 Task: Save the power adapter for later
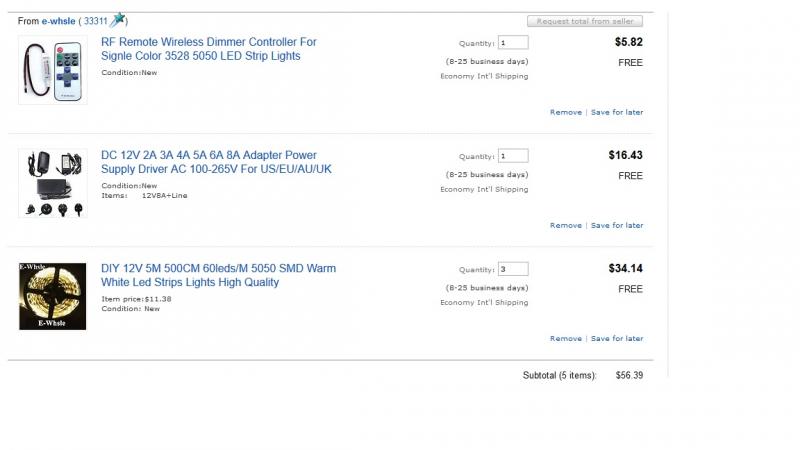pos(617,226)
